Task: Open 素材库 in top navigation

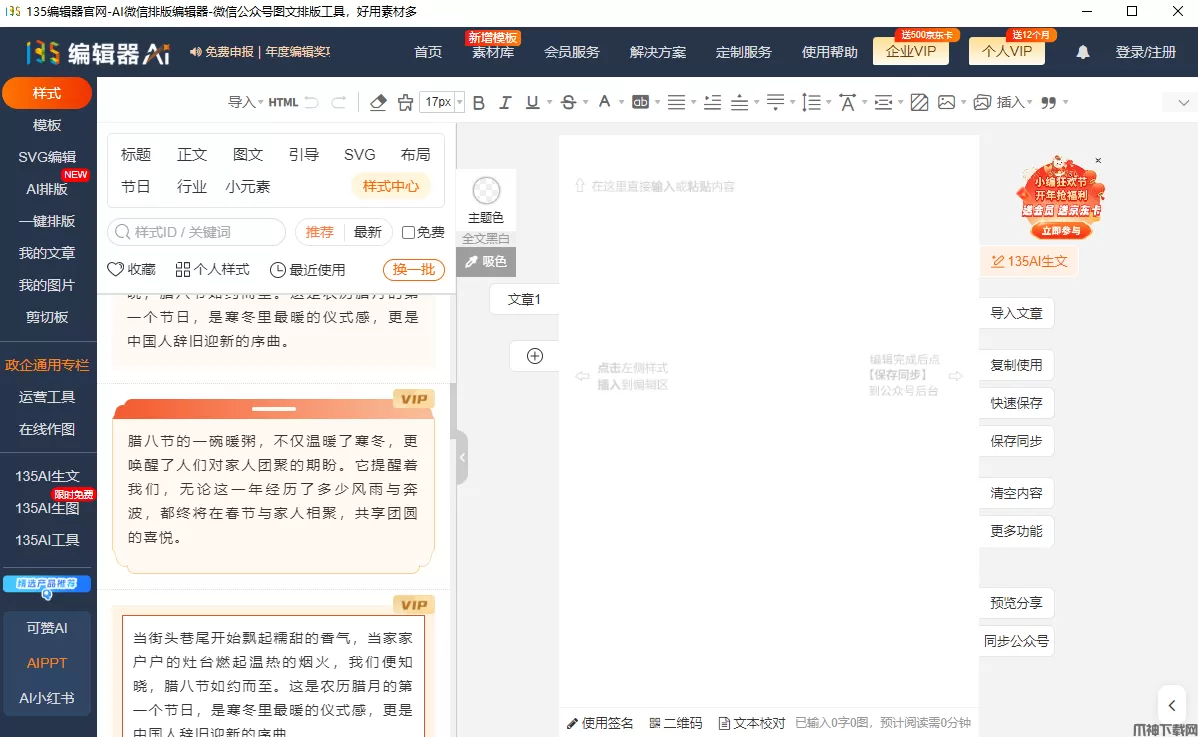Action: click(493, 52)
